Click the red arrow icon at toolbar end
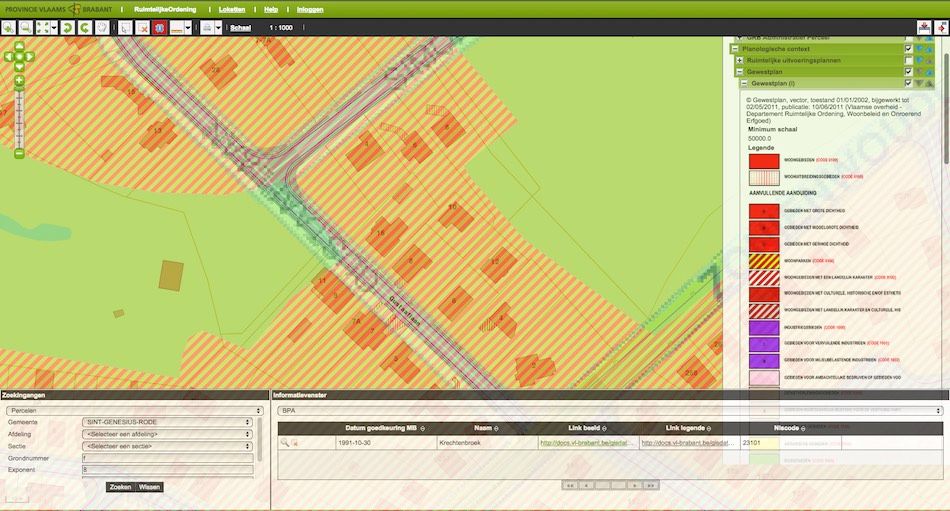The width and height of the screenshot is (950, 511). pos(941,28)
